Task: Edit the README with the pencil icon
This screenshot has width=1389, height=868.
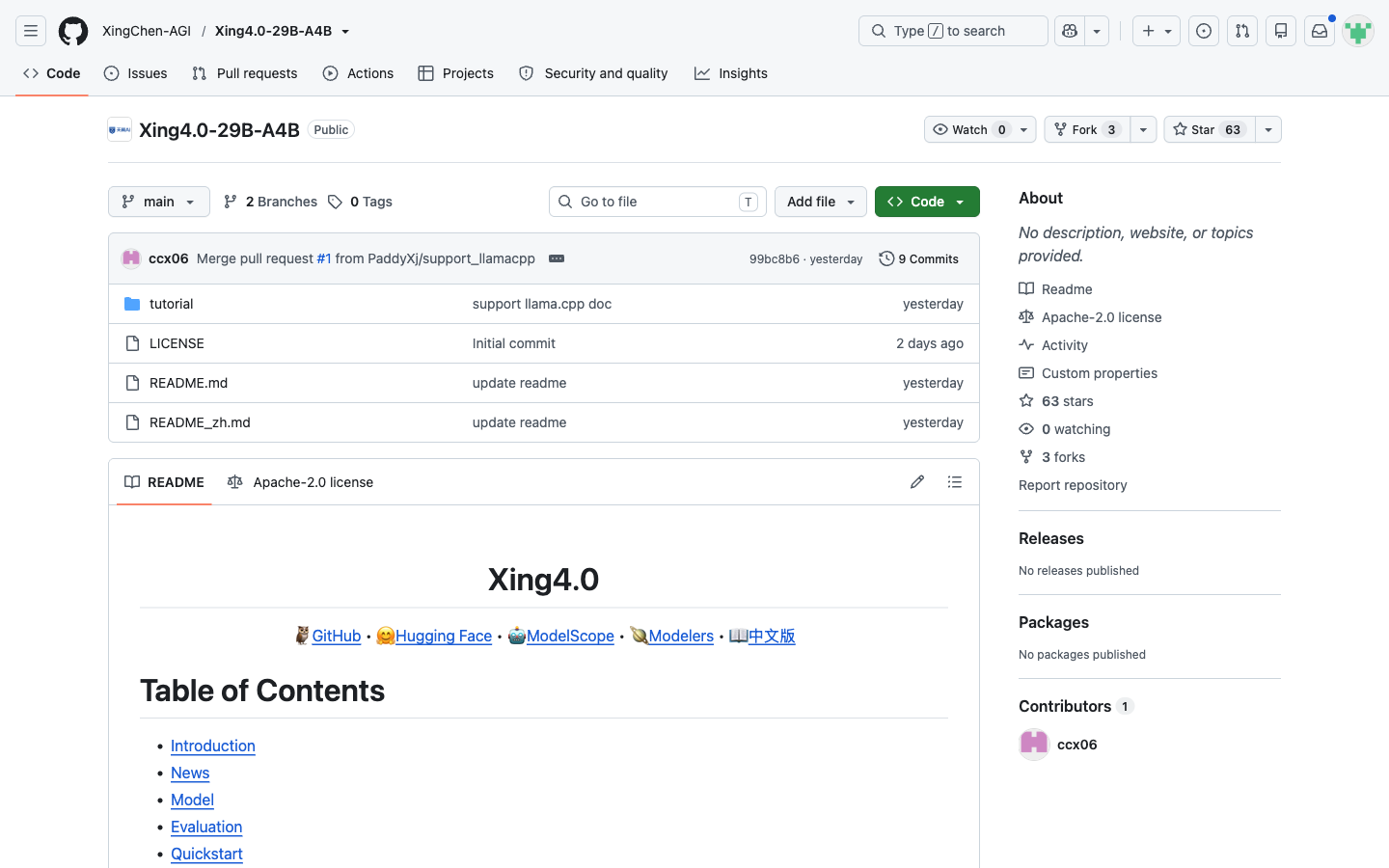Action: [x=917, y=482]
